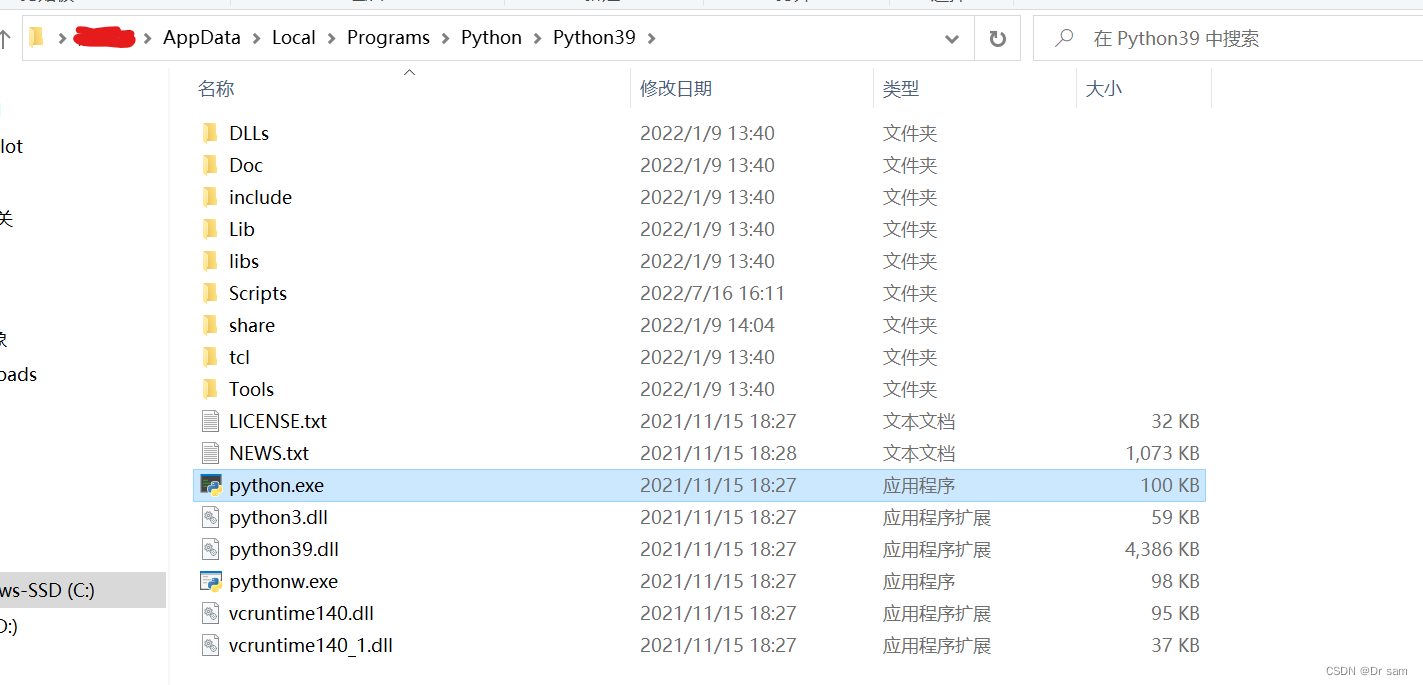This screenshot has height=685, width=1423.
Task: Click the search magnifier icon
Action: tap(1064, 38)
